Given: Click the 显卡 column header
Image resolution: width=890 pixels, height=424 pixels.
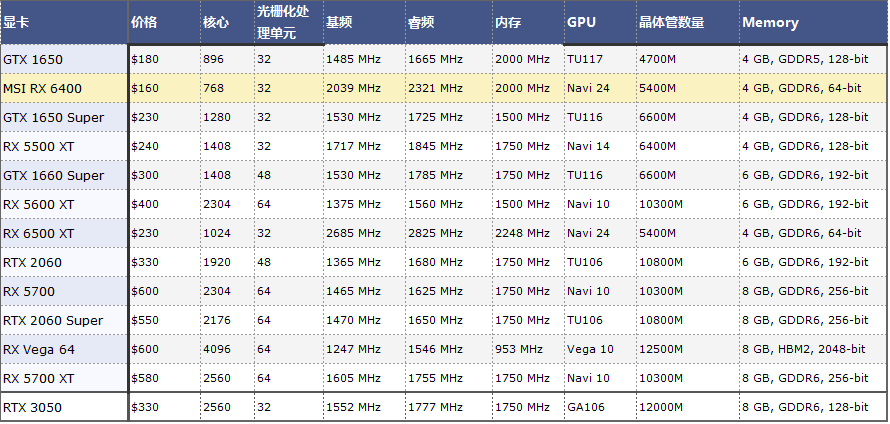Looking at the screenshot, I should coord(64,23).
